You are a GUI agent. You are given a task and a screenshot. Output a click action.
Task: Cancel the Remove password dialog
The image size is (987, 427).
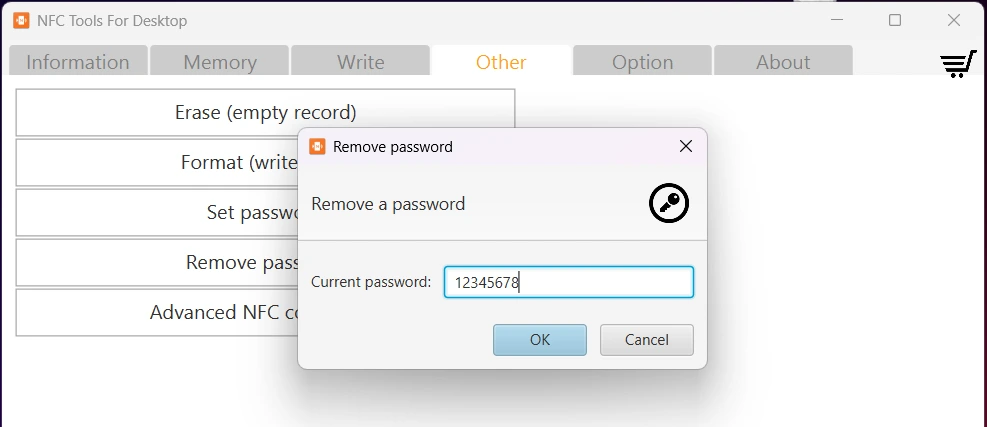646,339
